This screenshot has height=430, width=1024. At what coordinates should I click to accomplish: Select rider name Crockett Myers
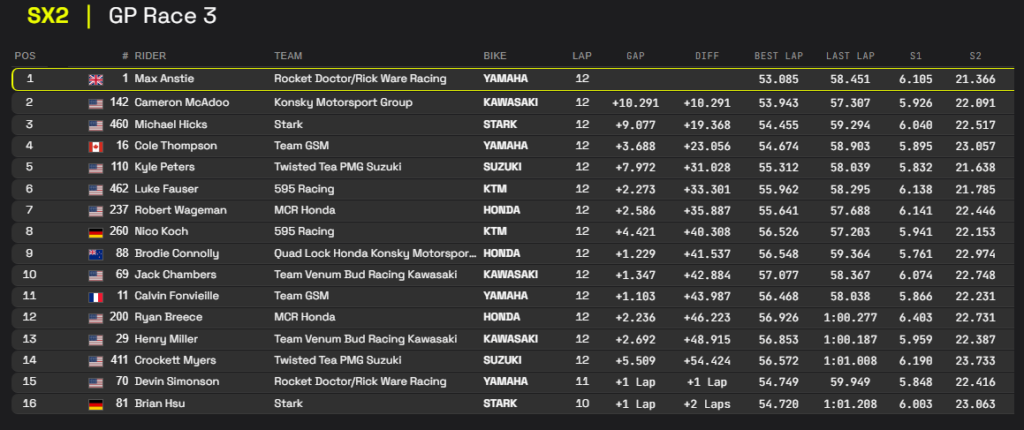click(175, 361)
